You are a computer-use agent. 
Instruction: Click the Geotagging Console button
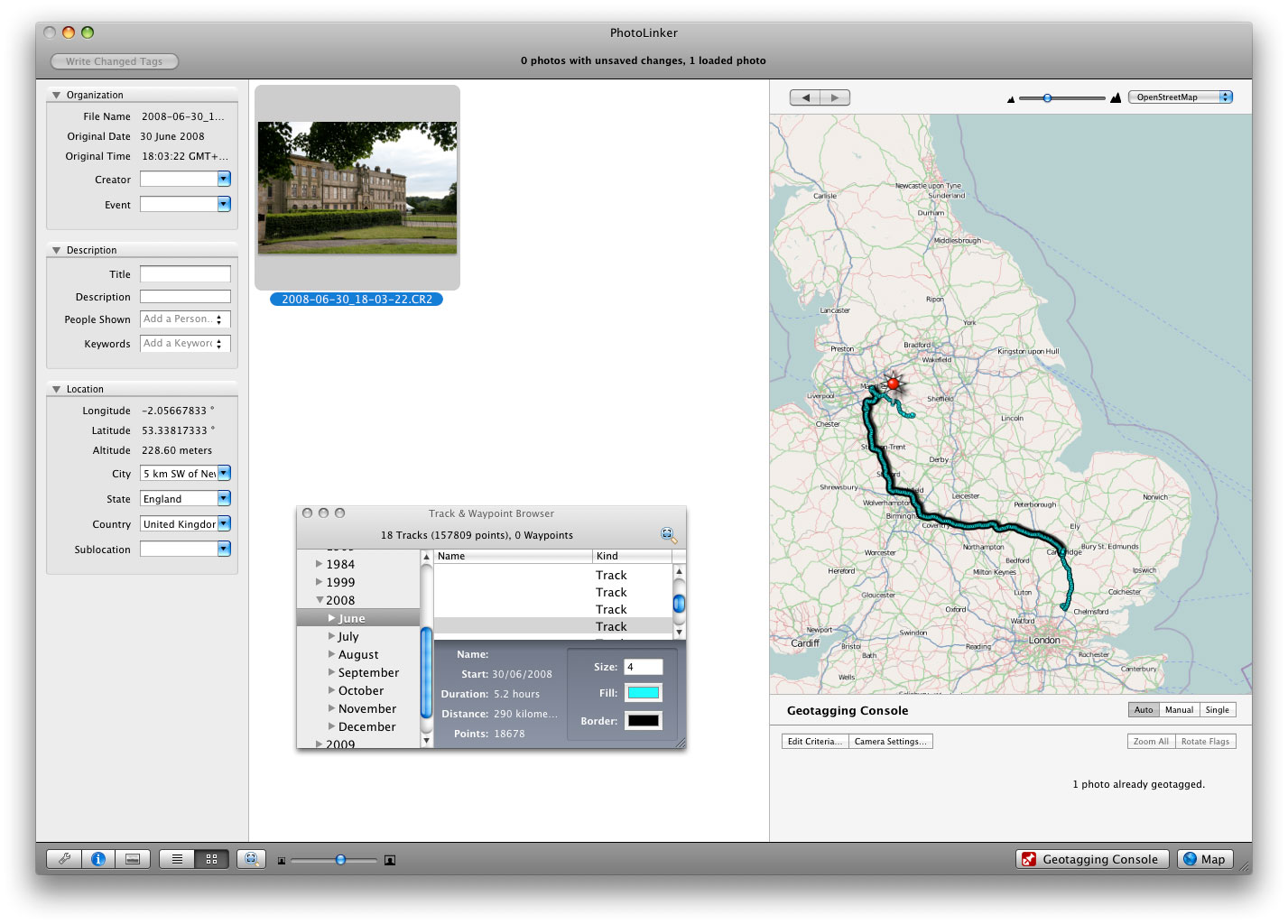pos(1091,859)
